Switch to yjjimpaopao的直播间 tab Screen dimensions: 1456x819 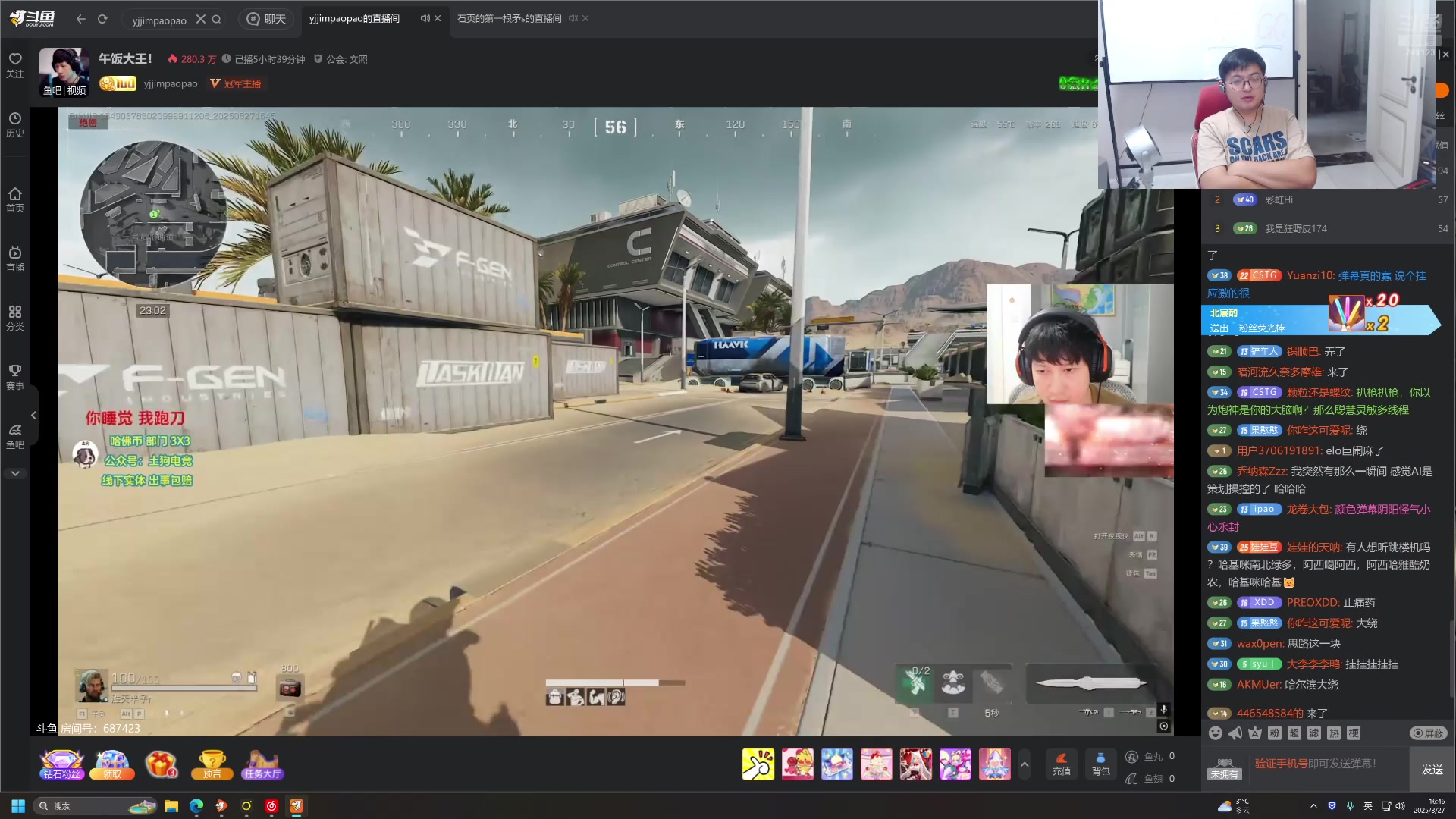(x=354, y=18)
